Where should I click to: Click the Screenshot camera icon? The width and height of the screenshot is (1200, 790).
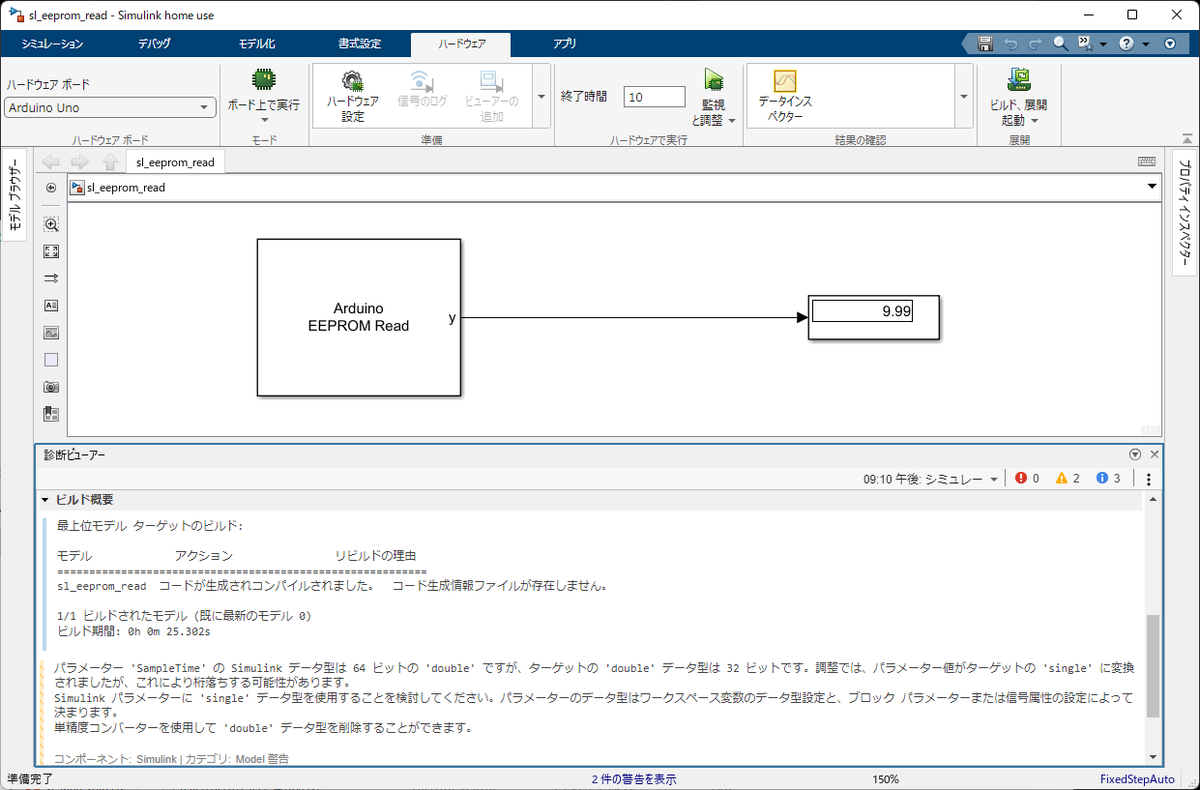point(52,387)
